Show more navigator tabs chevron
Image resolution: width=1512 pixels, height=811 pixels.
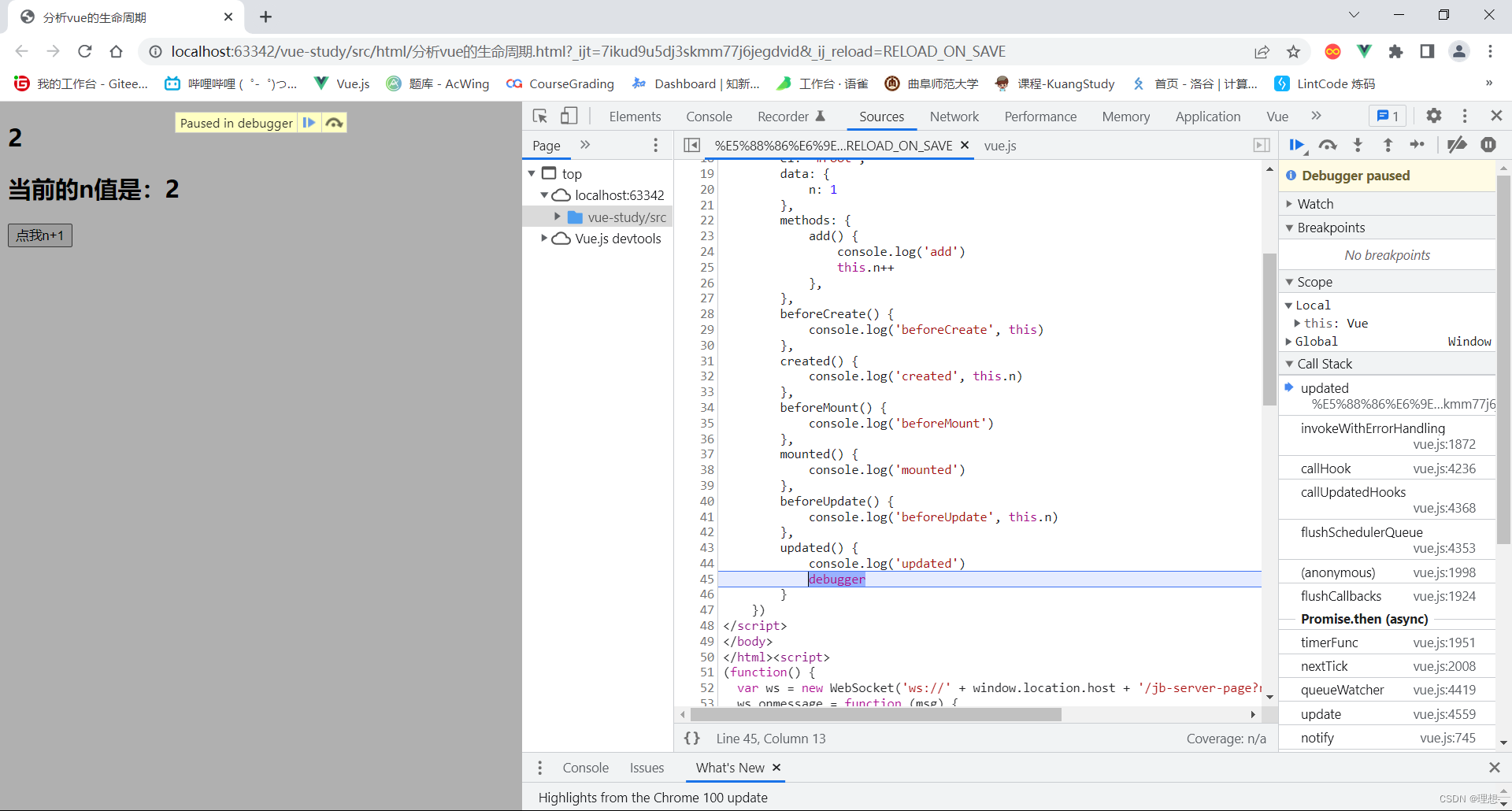585,145
